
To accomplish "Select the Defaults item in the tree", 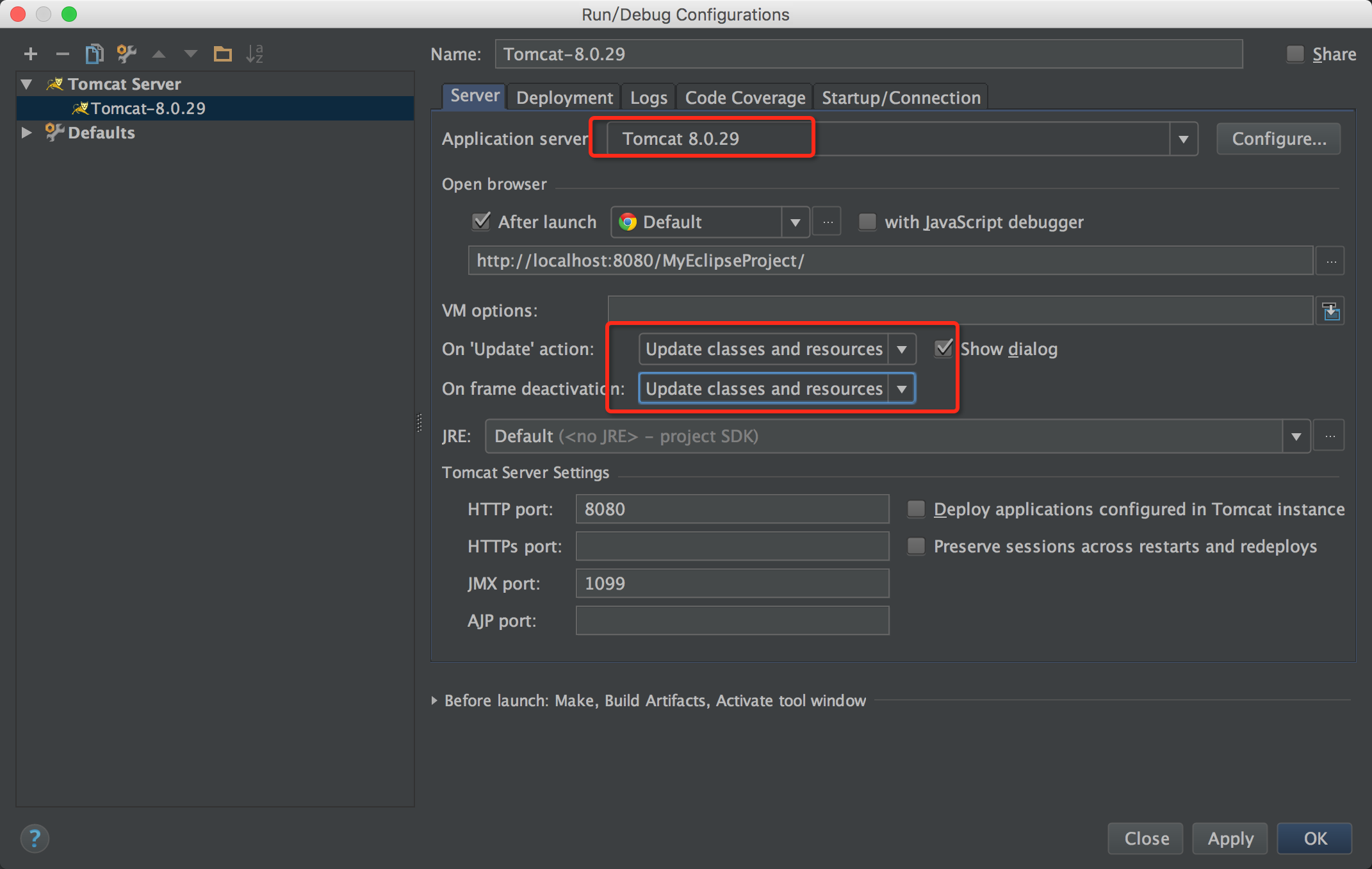I will click(101, 133).
